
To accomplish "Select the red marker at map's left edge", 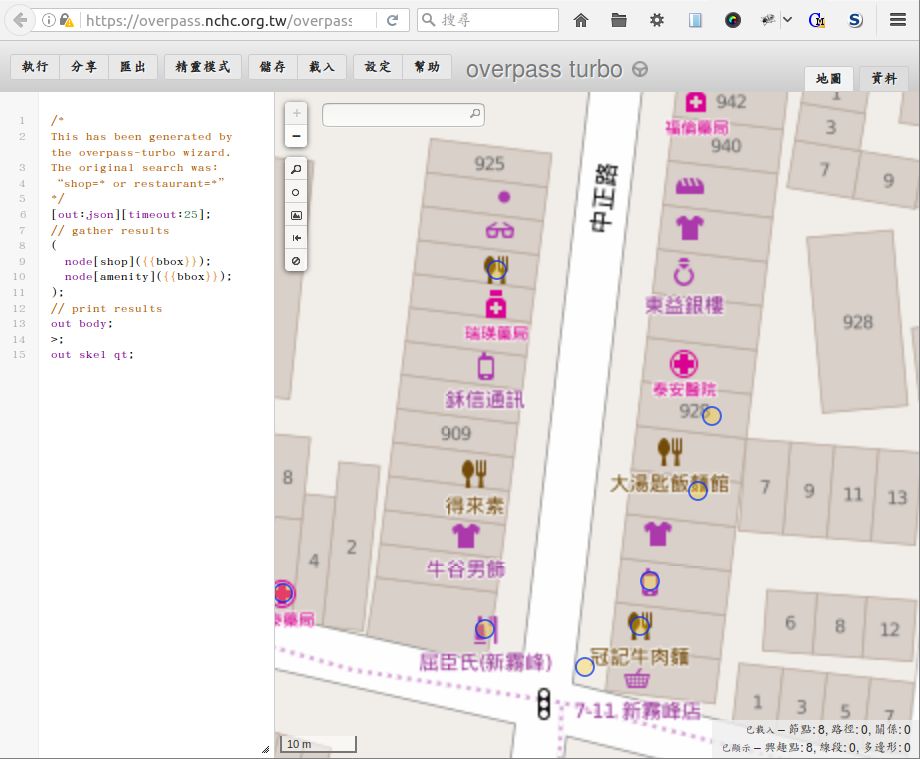I will [284, 593].
